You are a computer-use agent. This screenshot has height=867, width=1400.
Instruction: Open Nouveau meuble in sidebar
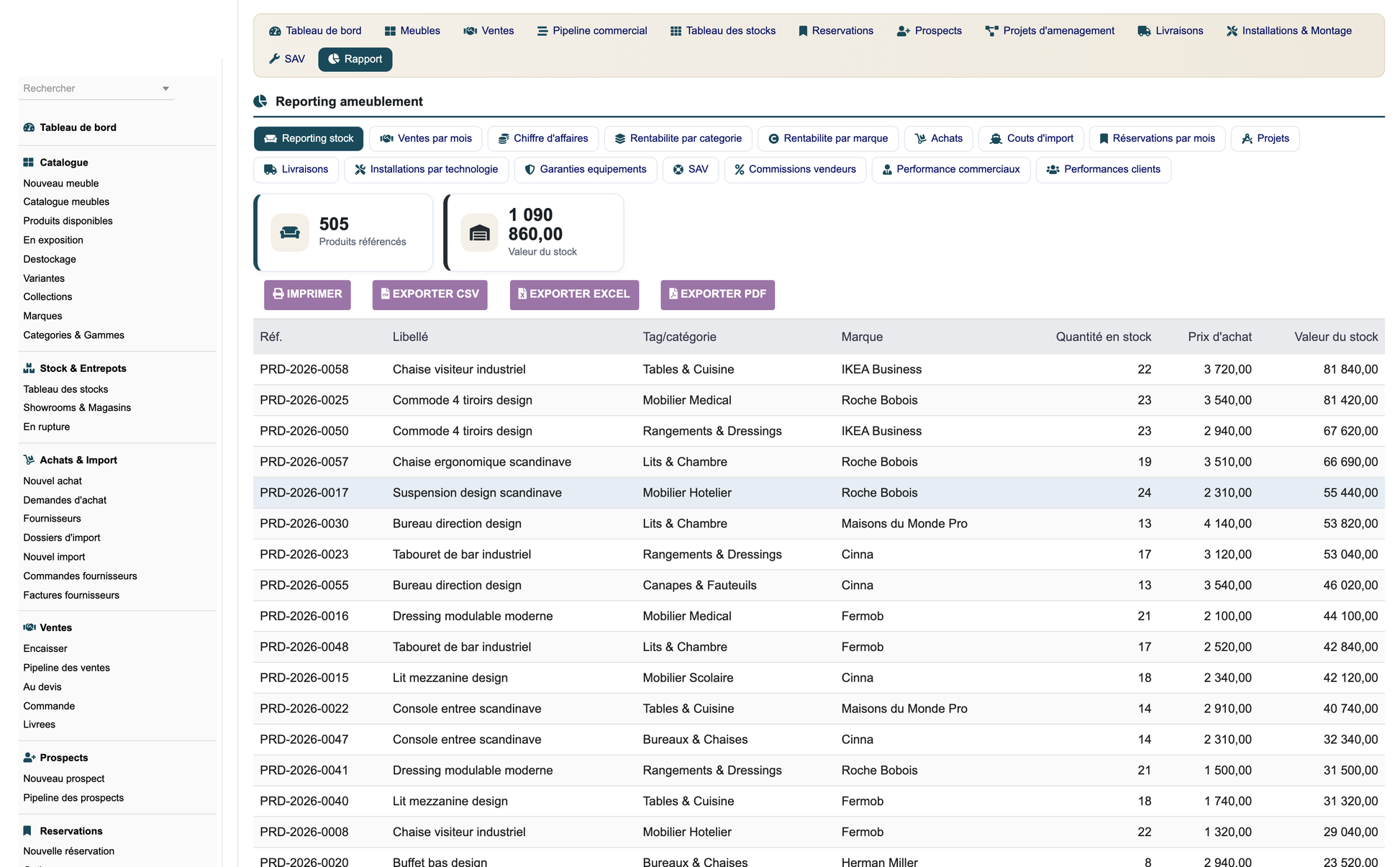[61, 183]
